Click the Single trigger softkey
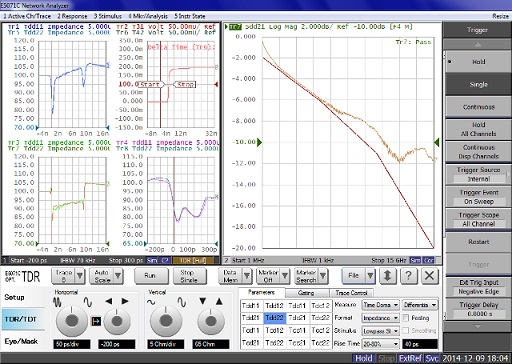Viewport: 512px width, 364px height. coord(478,84)
